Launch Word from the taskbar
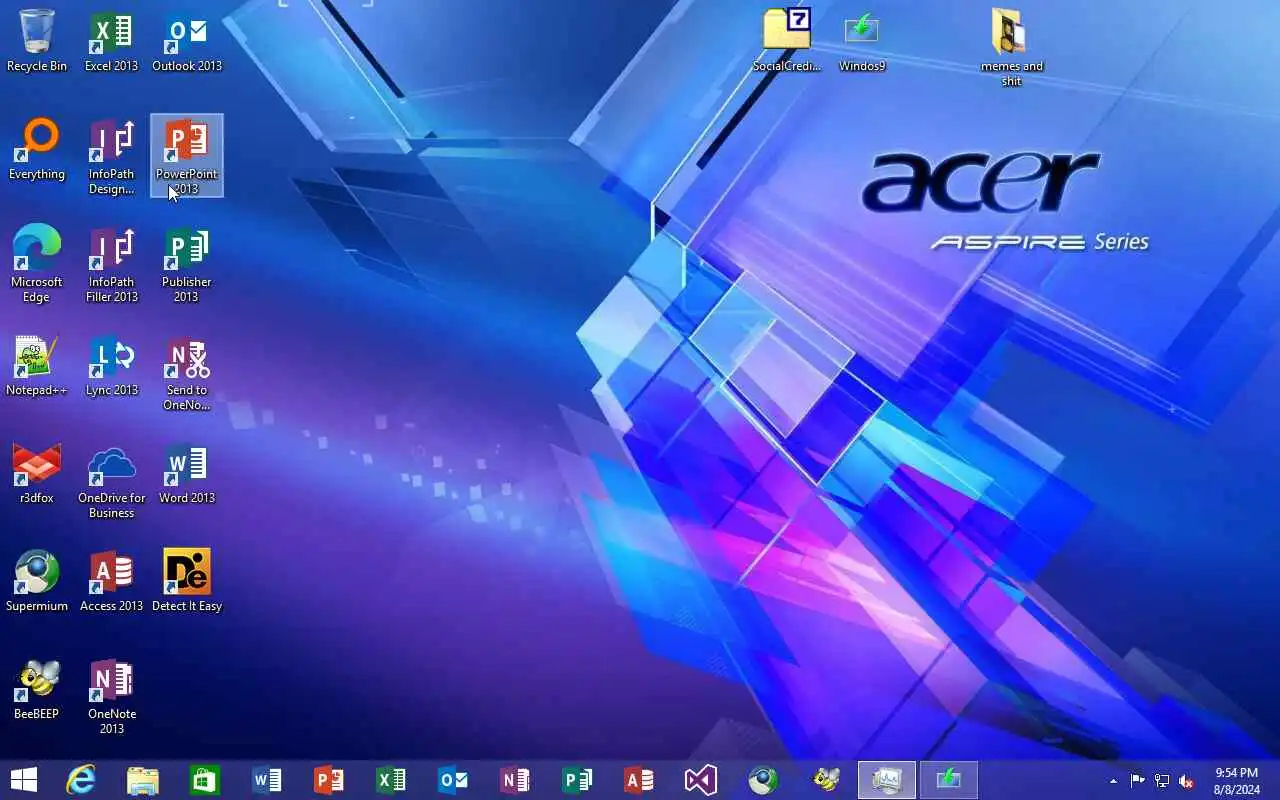This screenshot has width=1280, height=800. coord(267,780)
